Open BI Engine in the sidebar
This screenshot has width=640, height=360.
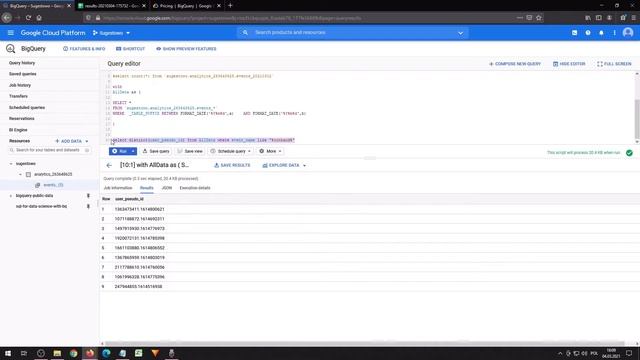[18, 130]
